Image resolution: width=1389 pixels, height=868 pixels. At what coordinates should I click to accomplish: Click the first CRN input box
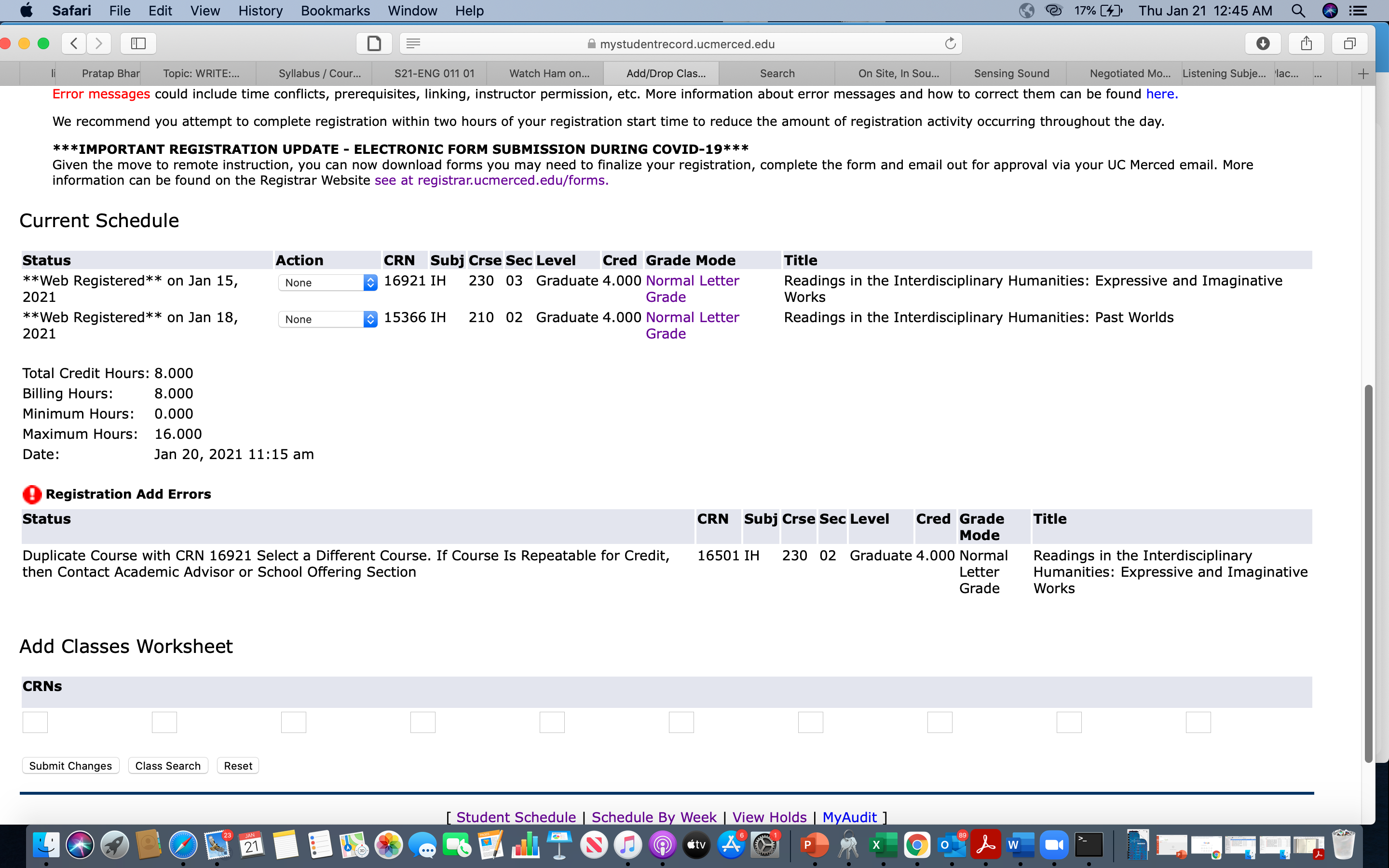pos(35,722)
